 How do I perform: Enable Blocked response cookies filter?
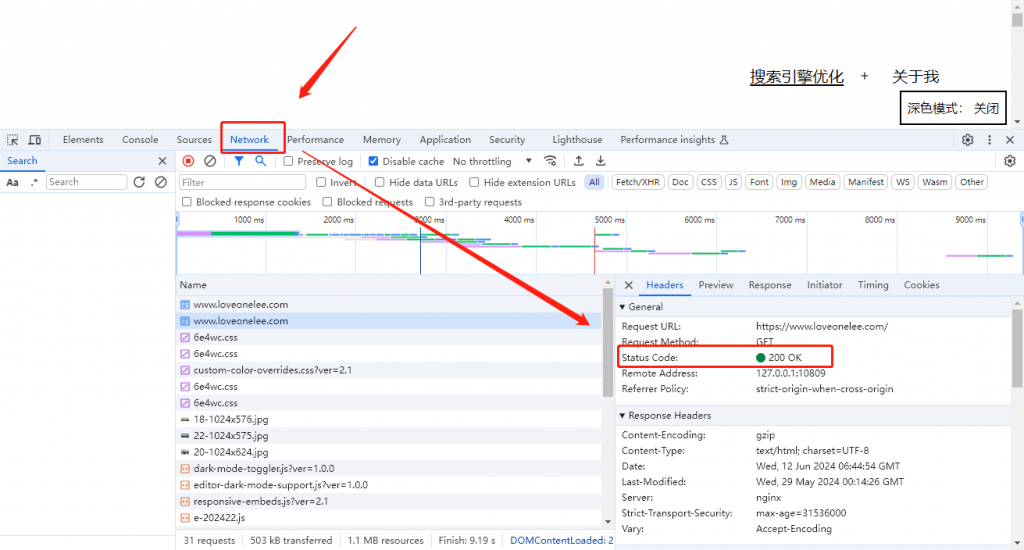pyautogui.click(x=187, y=202)
